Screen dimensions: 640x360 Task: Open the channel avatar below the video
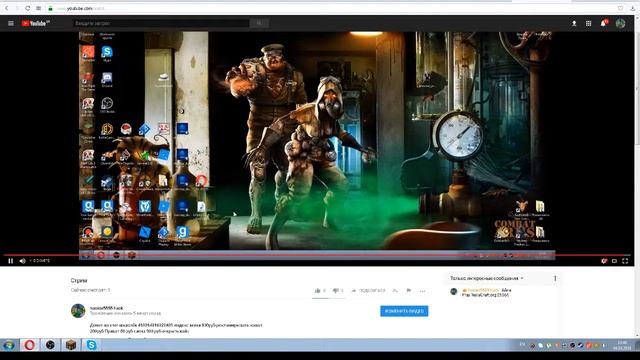pyautogui.click(x=78, y=311)
